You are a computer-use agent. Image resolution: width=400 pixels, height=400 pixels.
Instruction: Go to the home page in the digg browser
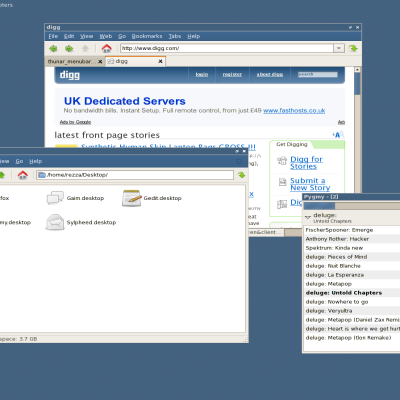(107, 49)
